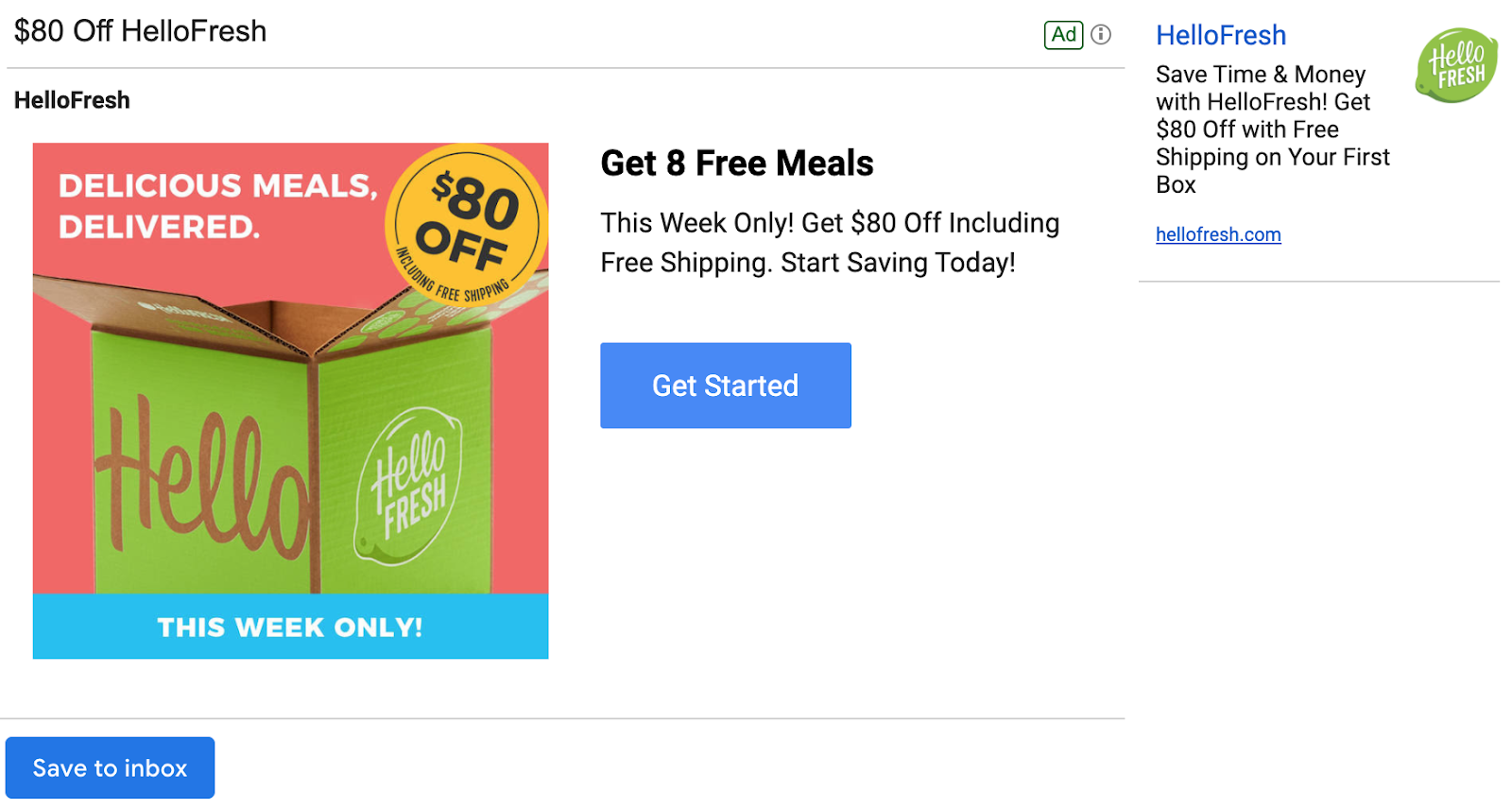This screenshot has height=809, width=1512.
Task: Click the yellow $80 OFF badge
Action: (467, 225)
